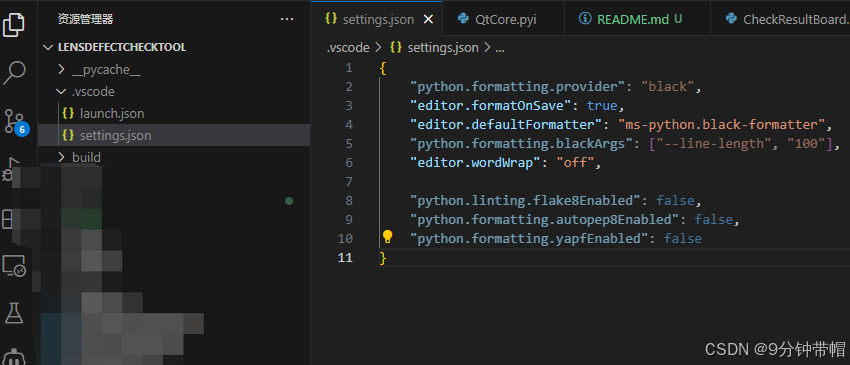This screenshot has height=365, width=850.
Task: Open launch.json in the file tree
Action: [x=112, y=114]
